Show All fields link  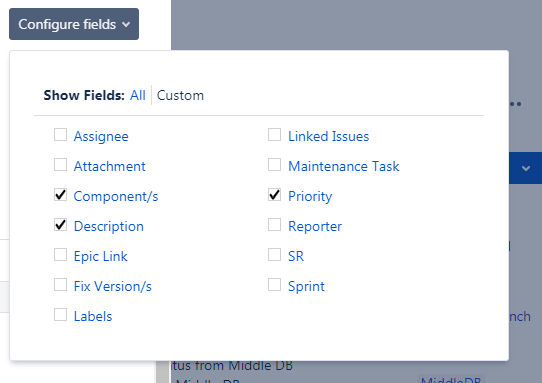pos(138,95)
